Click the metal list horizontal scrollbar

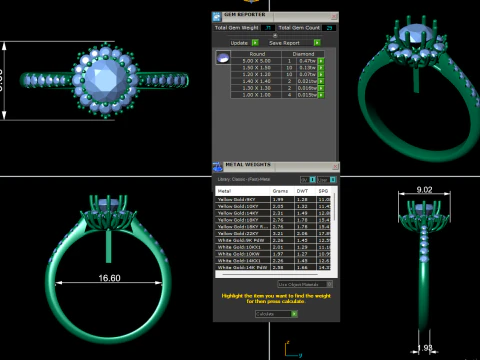click(270, 274)
